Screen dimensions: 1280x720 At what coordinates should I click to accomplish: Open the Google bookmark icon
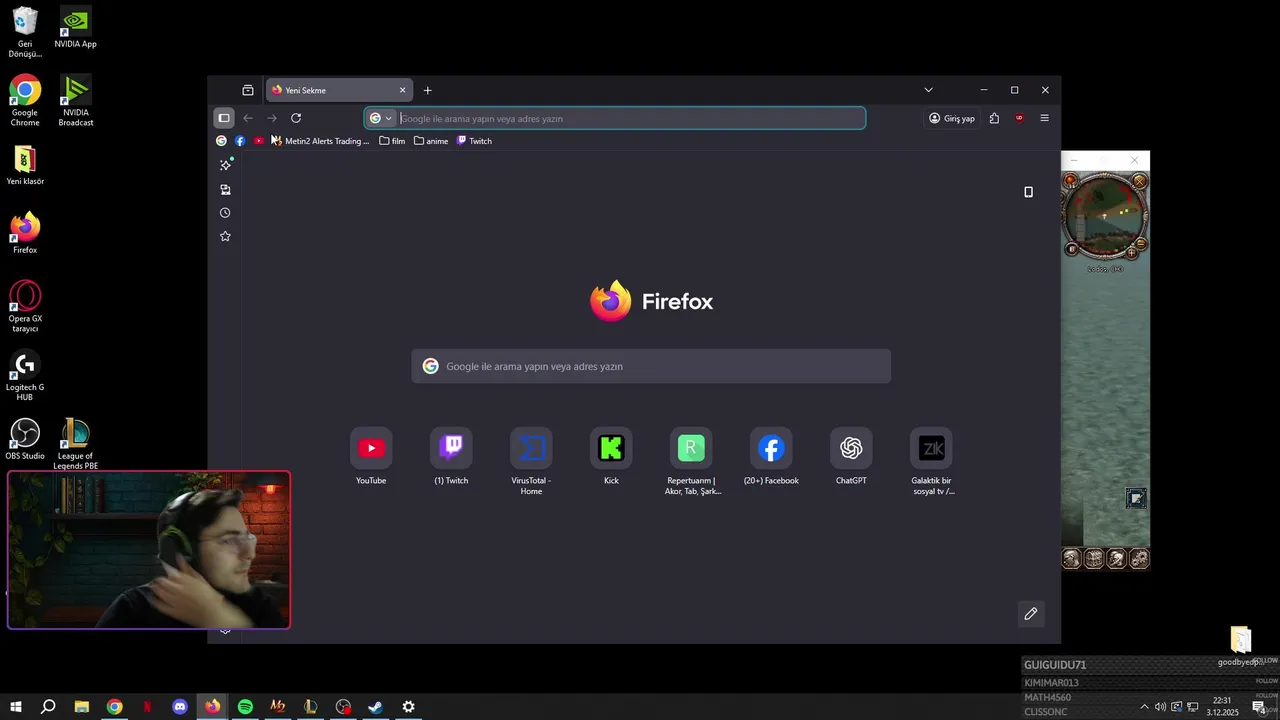tap(222, 141)
